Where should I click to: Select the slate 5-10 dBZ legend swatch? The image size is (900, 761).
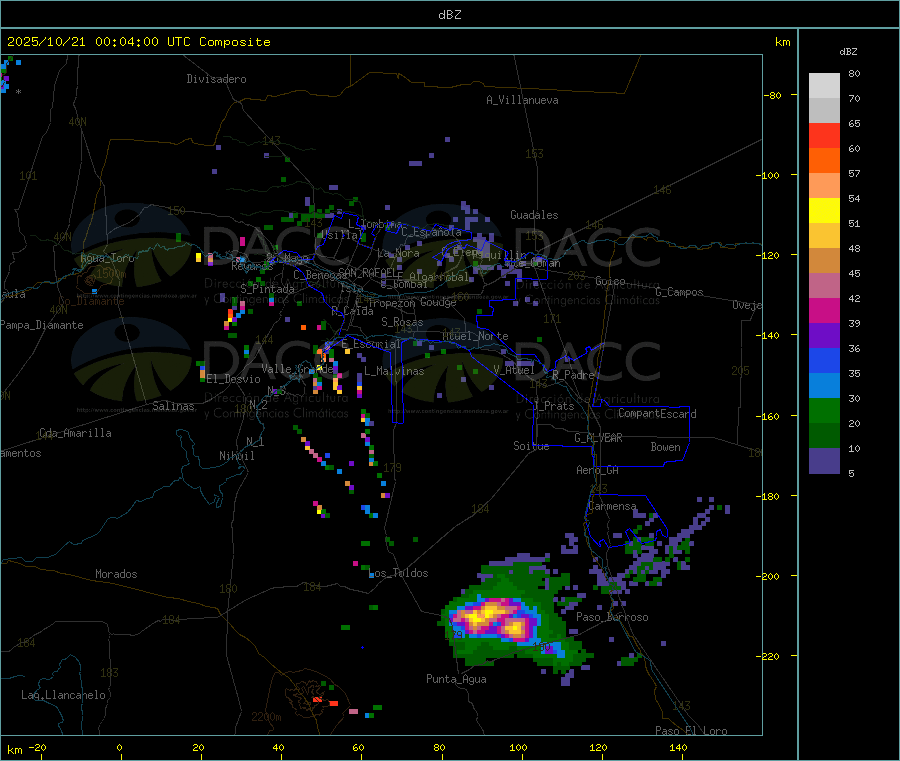click(824, 461)
